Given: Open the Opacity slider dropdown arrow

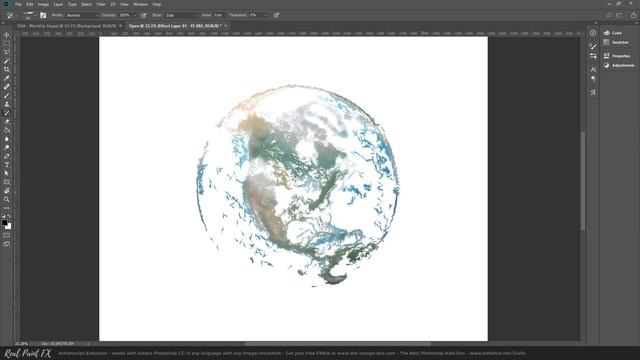Looking at the screenshot, I should pos(135,15).
